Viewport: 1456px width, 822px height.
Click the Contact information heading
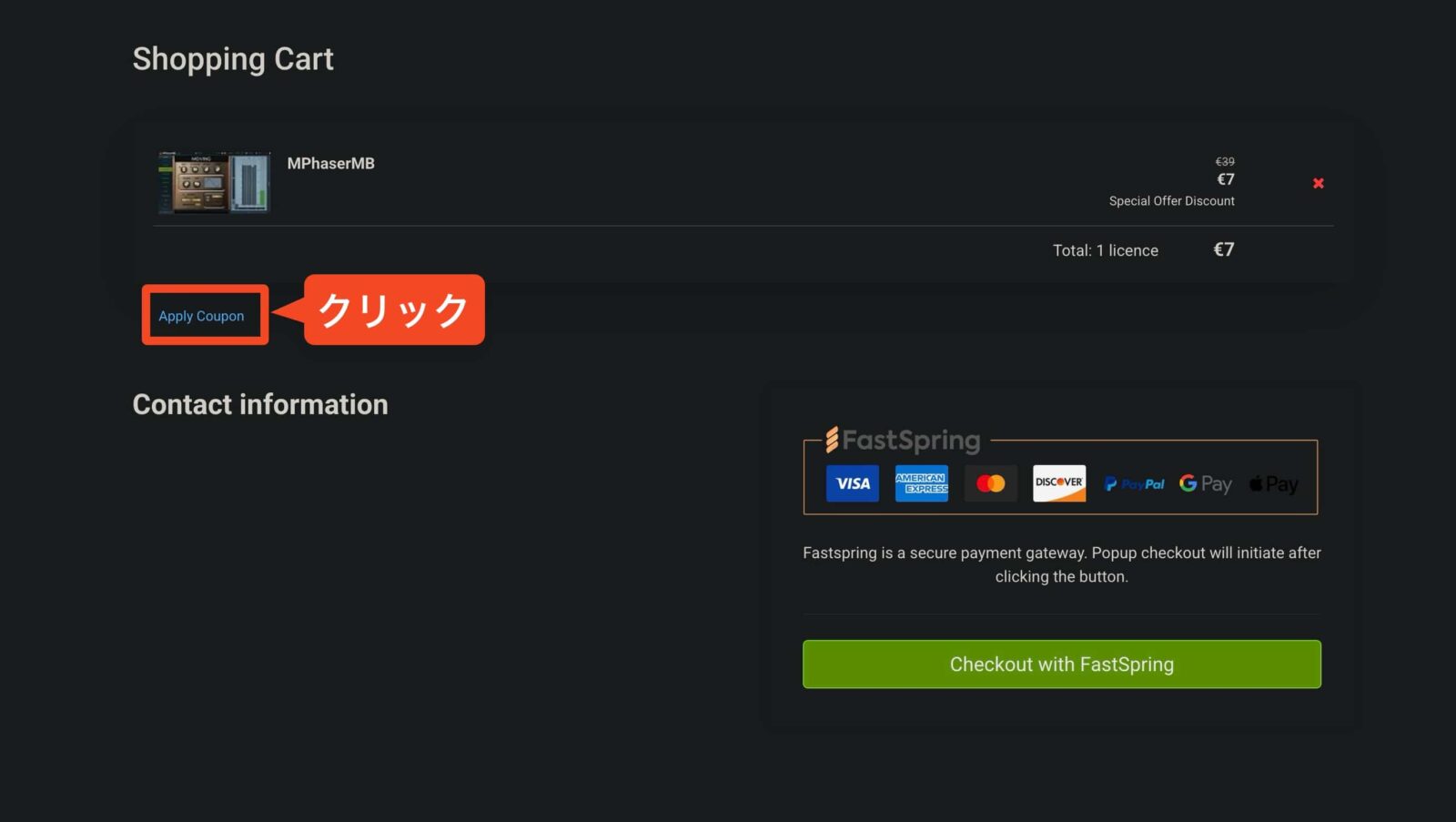(260, 404)
